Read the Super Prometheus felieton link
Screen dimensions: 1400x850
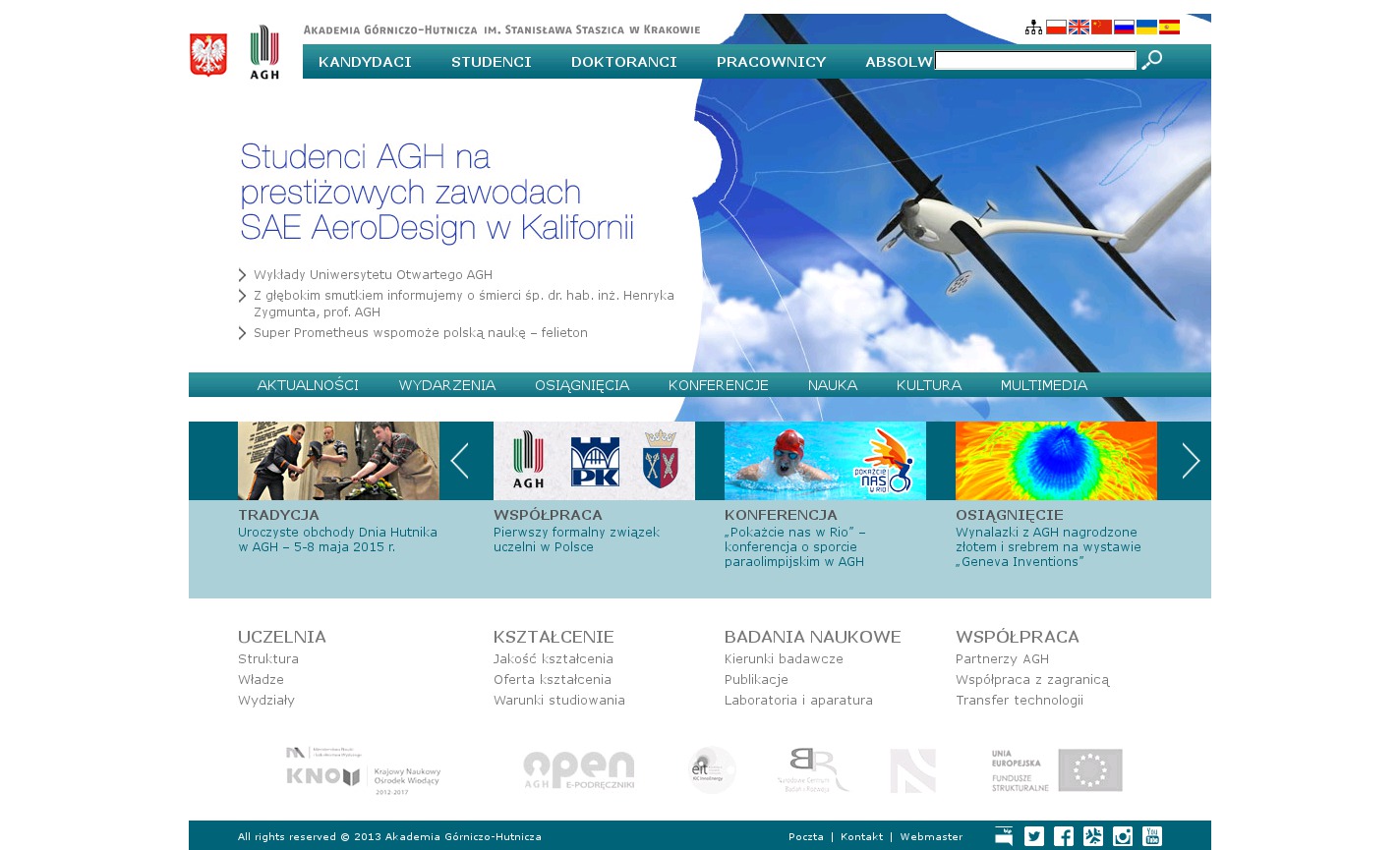pos(421,333)
